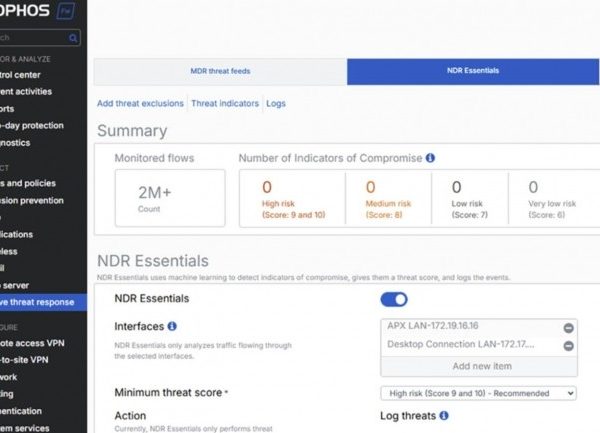Click Low risk (Score: 7) indicator

[470, 199]
